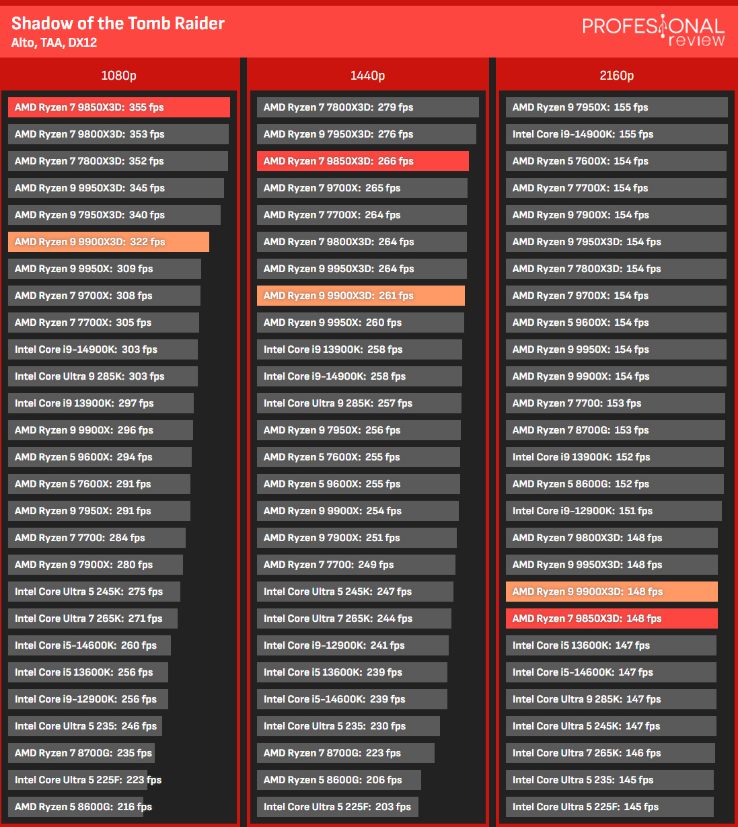738x827 pixels.
Task: Click the red Ryzen 7 9850X3D 266 fps bar
Action: [362, 161]
